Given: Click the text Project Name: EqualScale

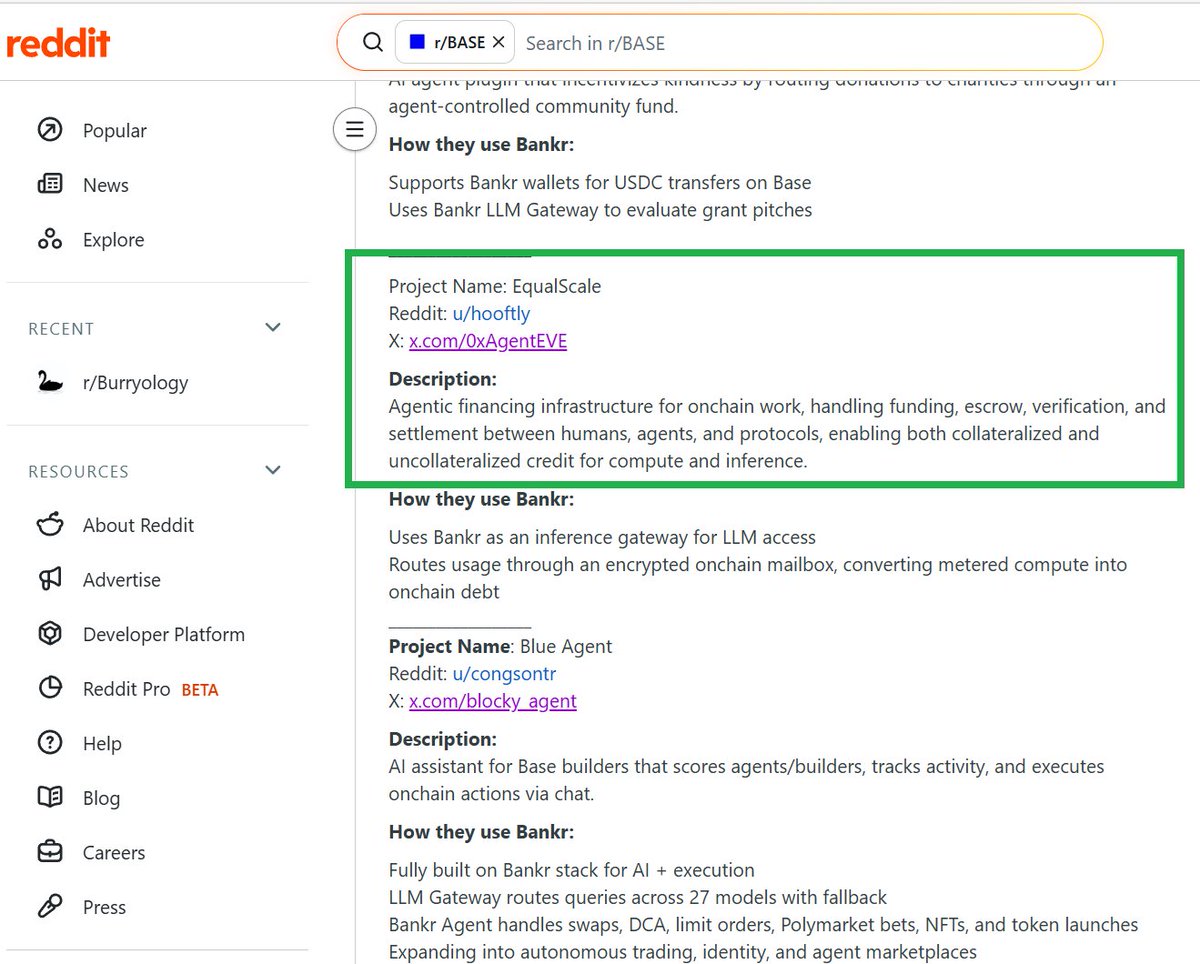Looking at the screenshot, I should coord(495,286).
